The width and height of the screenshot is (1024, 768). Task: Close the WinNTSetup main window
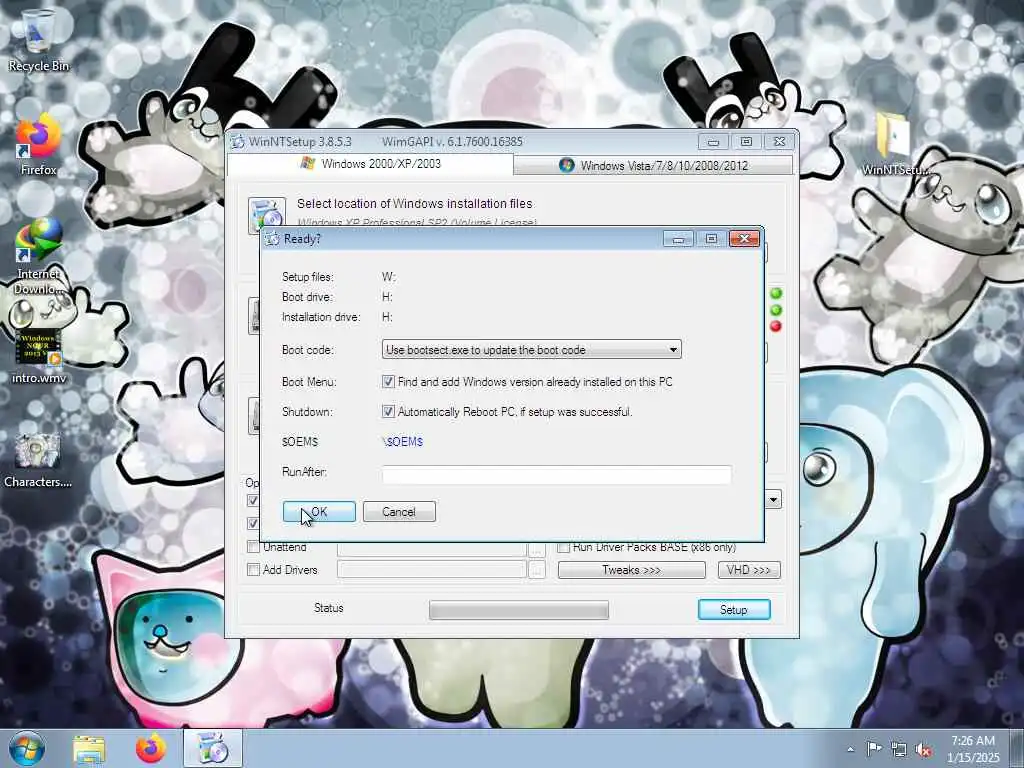(x=779, y=142)
